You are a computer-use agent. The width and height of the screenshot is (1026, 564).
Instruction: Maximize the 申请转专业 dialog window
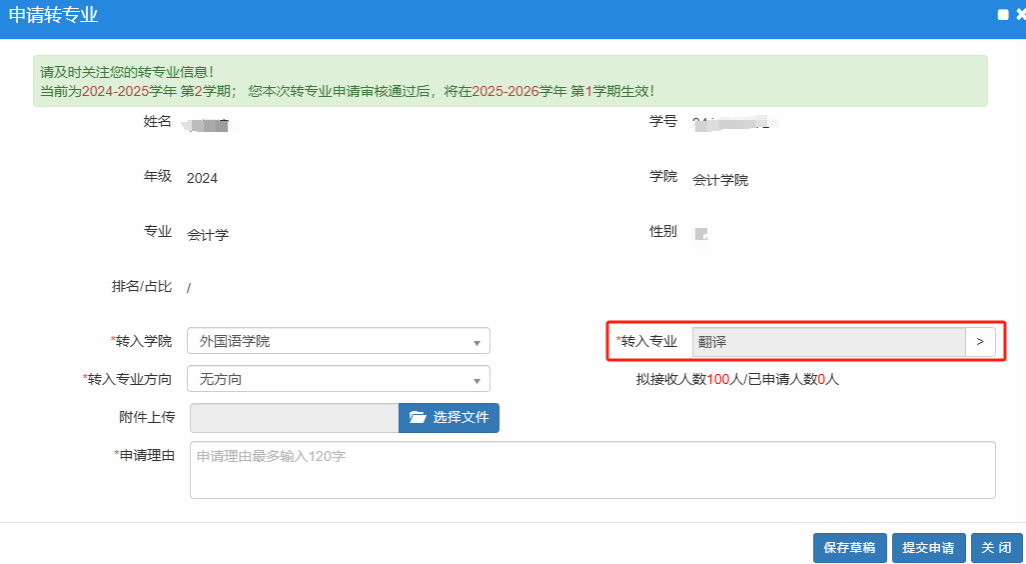[x=1002, y=15]
